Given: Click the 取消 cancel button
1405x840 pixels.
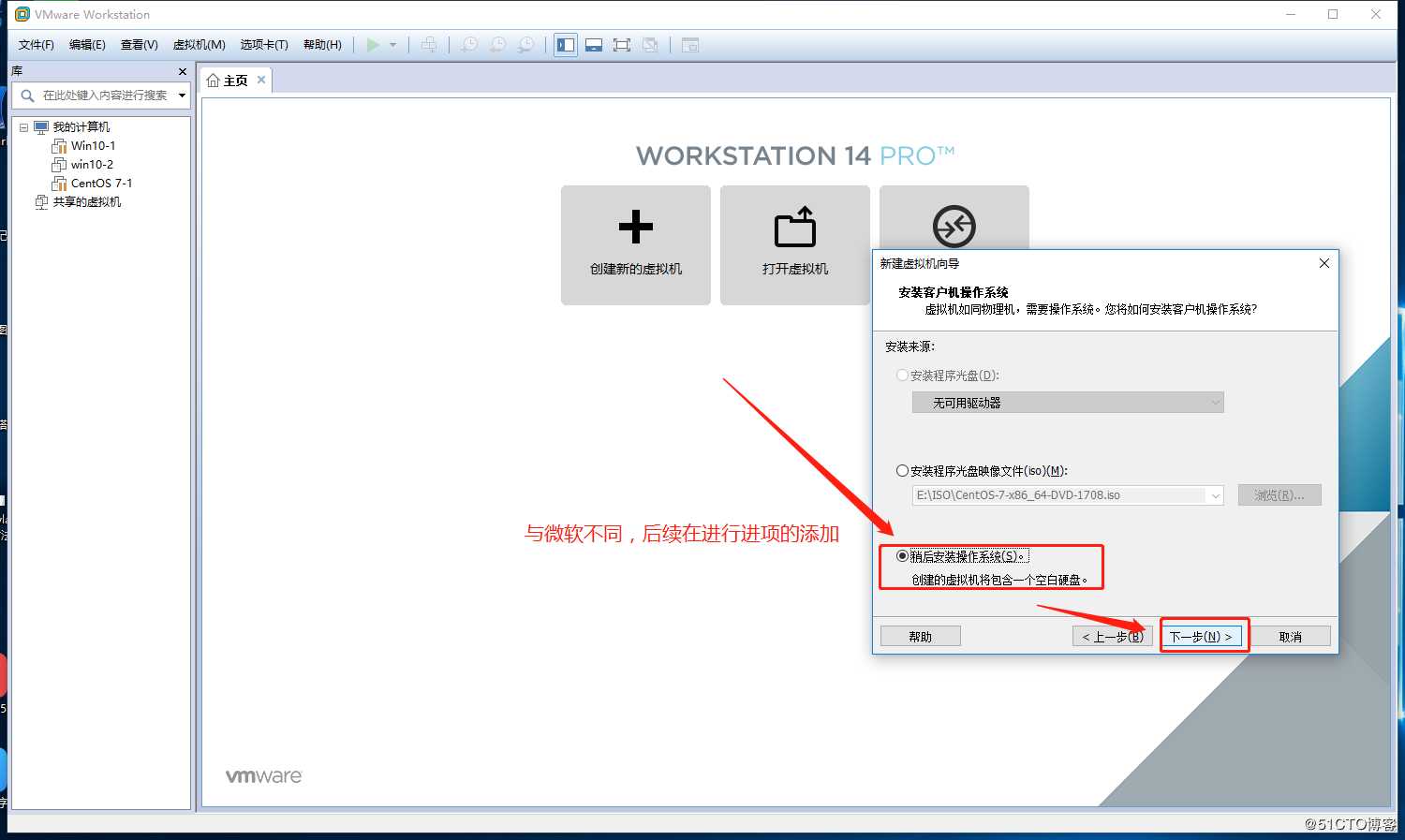Looking at the screenshot, I should click(1291, 637).
